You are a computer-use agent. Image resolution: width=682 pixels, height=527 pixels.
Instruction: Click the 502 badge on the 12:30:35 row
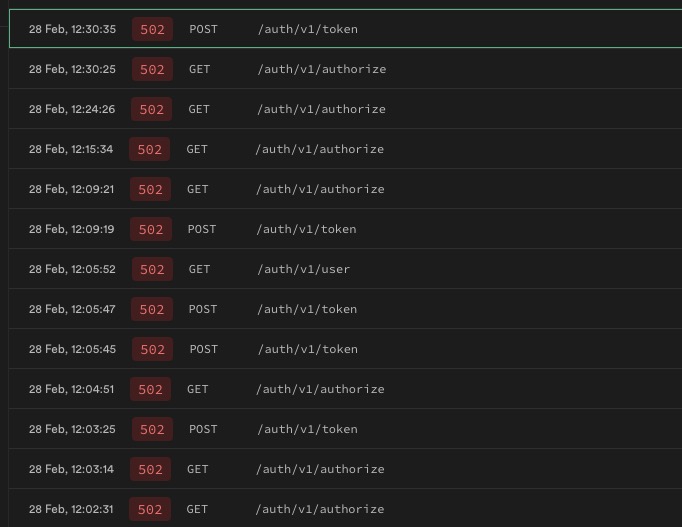click(x=152, y=29)
